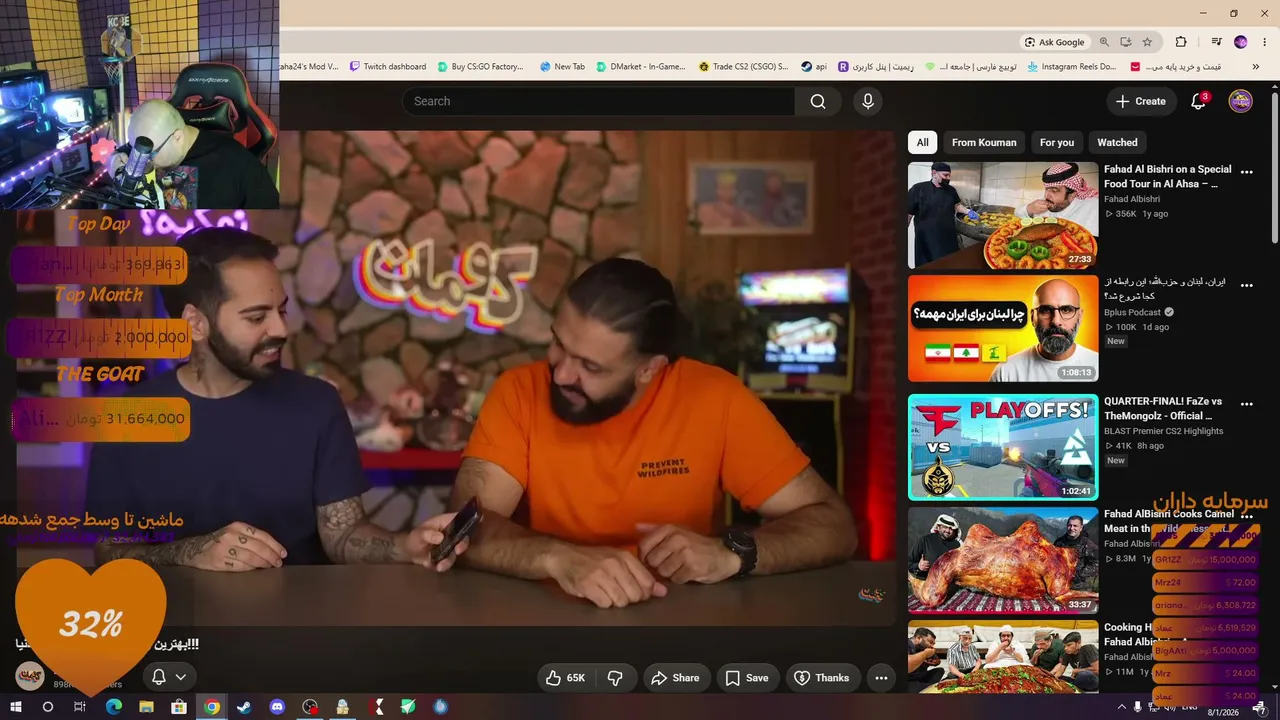Bookmark this page with the star icon
Screen dimensions: 1280x720
pos(1147,42)
